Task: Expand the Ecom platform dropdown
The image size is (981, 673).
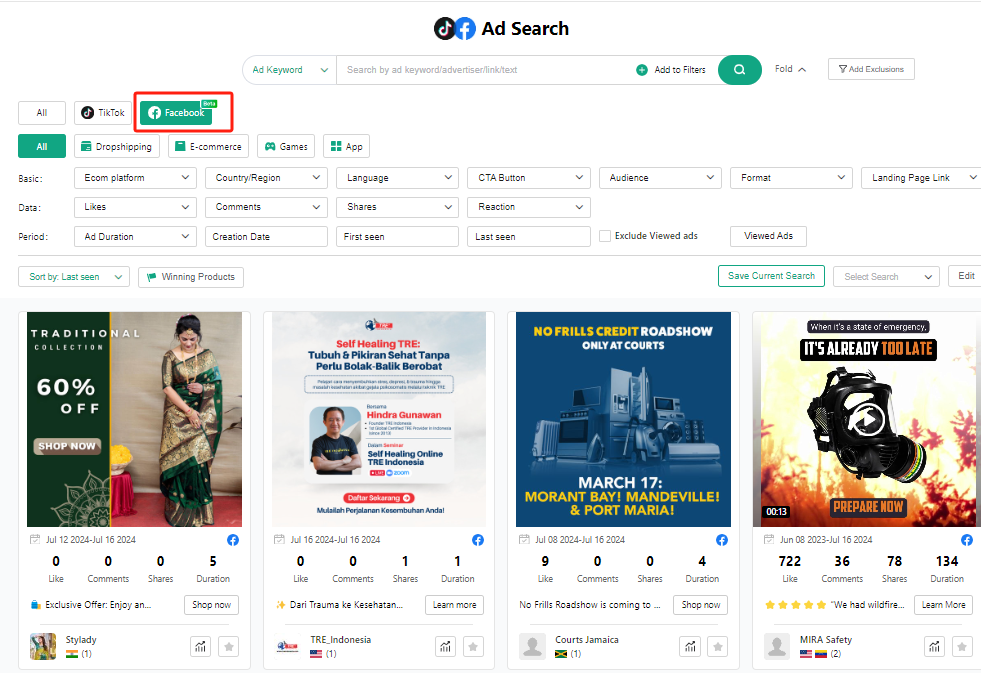Action: point(135,178)
